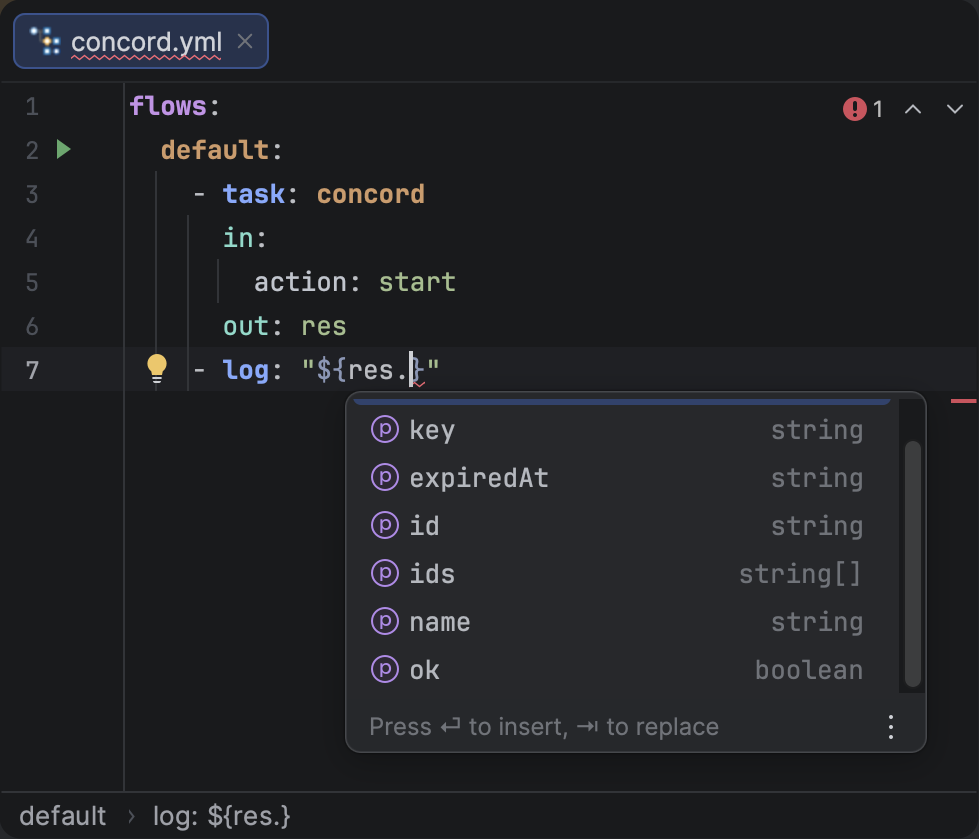This screenshot has height=839, width=979.
Task: Click the red error indicator icon
Action: 854,109
